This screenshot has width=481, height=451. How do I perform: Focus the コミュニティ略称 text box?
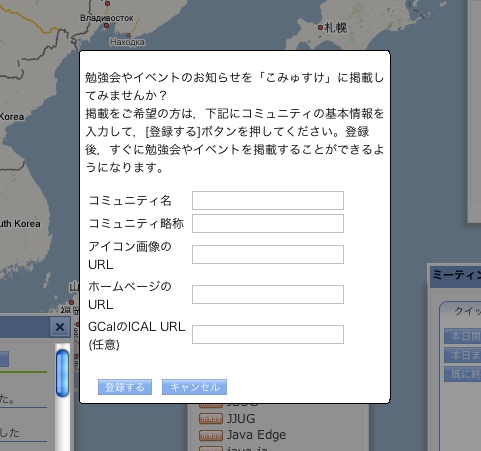[268, 223]
